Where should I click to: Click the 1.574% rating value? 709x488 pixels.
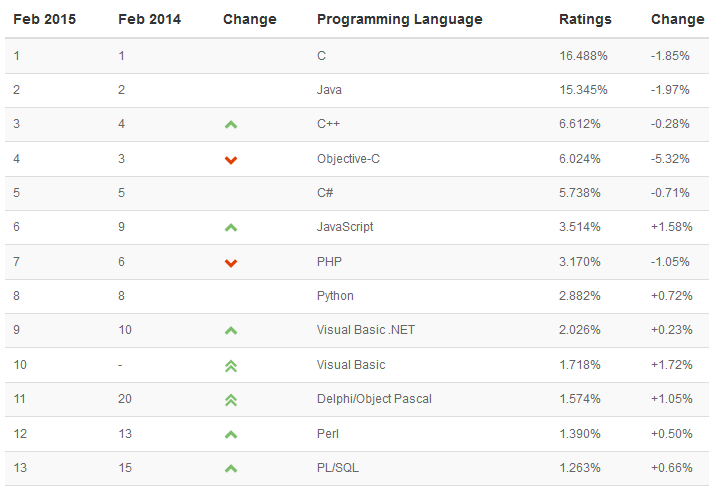point(580,399)
